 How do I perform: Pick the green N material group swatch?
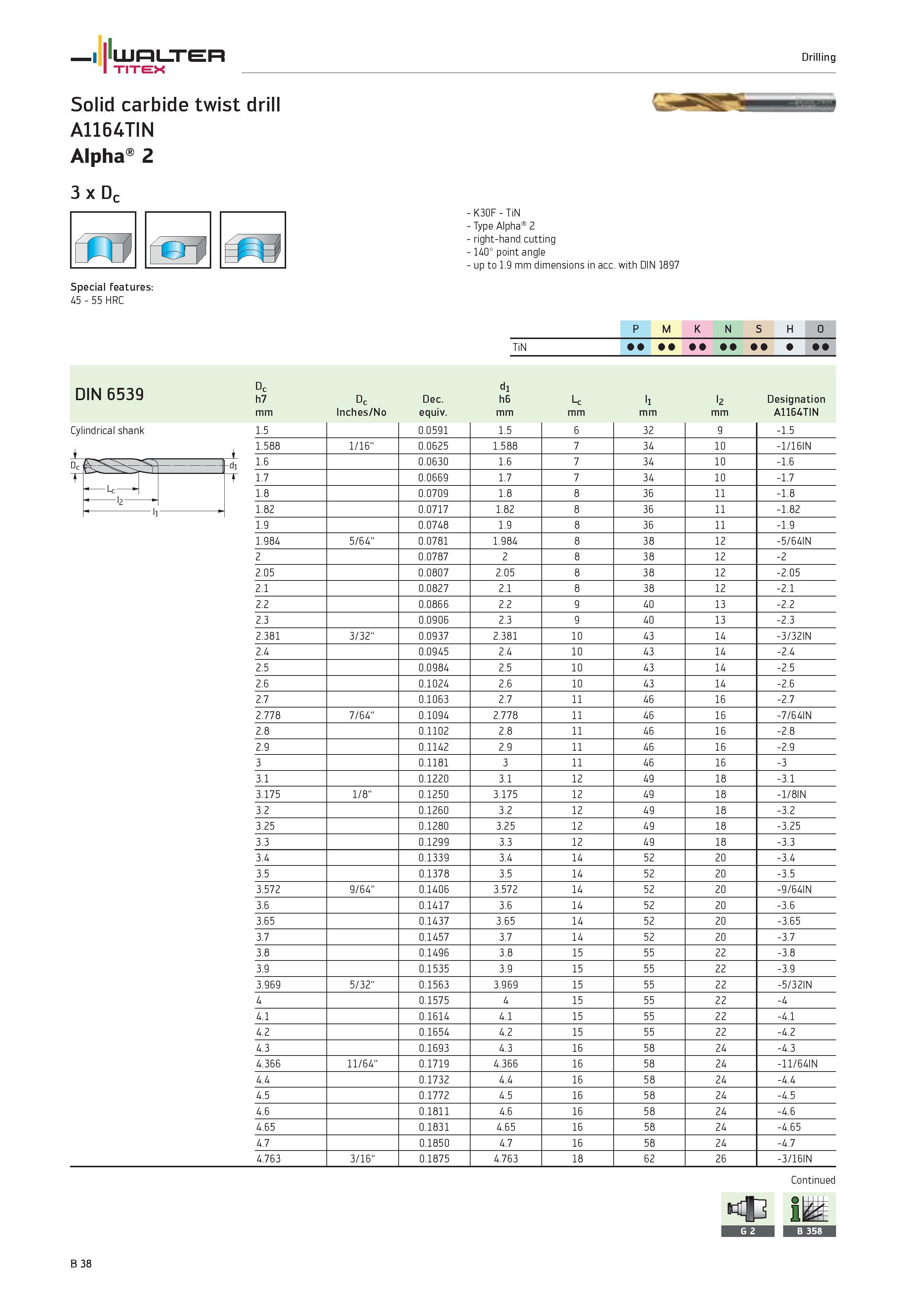728,329
